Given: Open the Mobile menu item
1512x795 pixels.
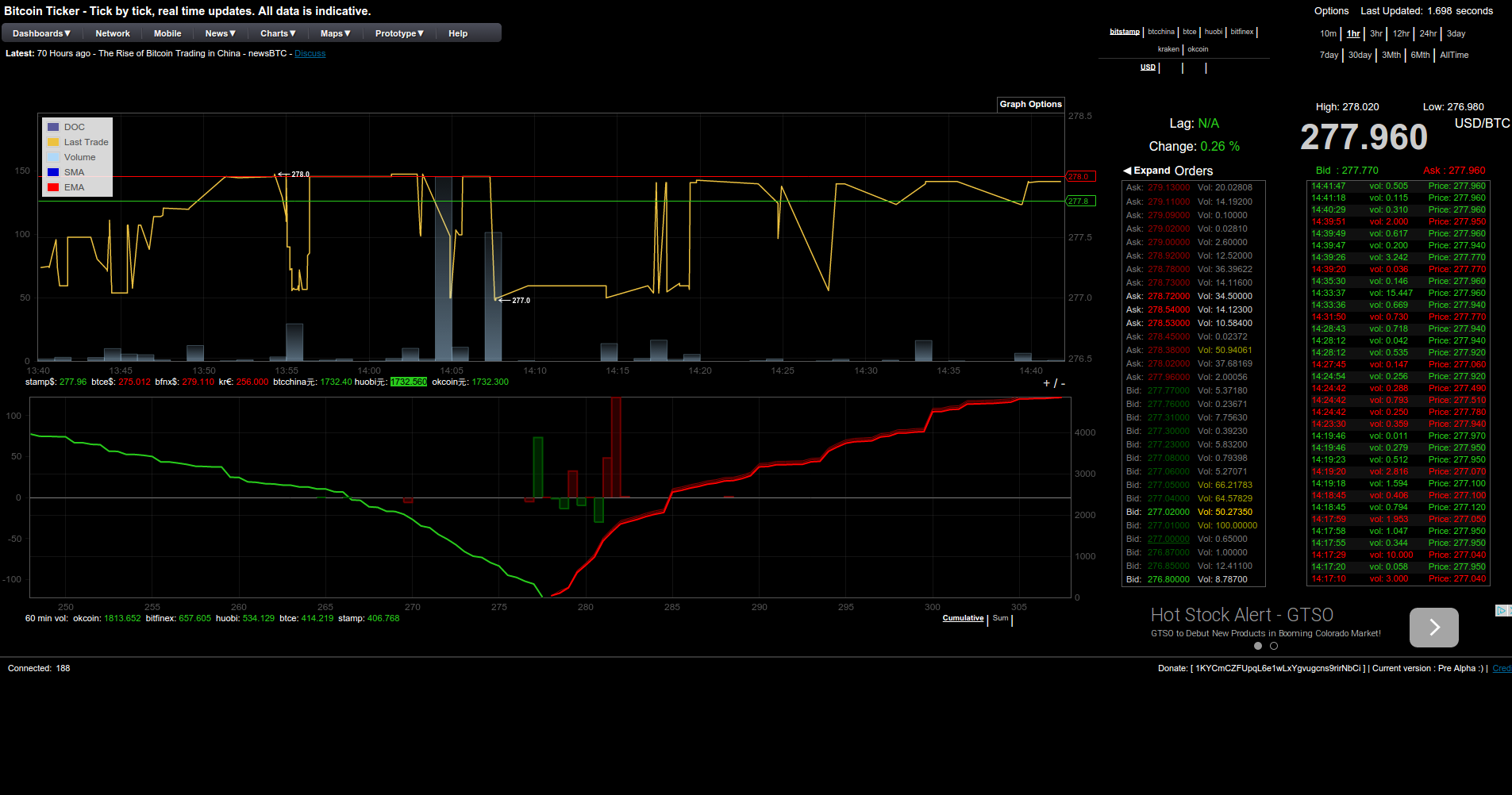Looking at the screenshot, I should (x=167, y=33).
